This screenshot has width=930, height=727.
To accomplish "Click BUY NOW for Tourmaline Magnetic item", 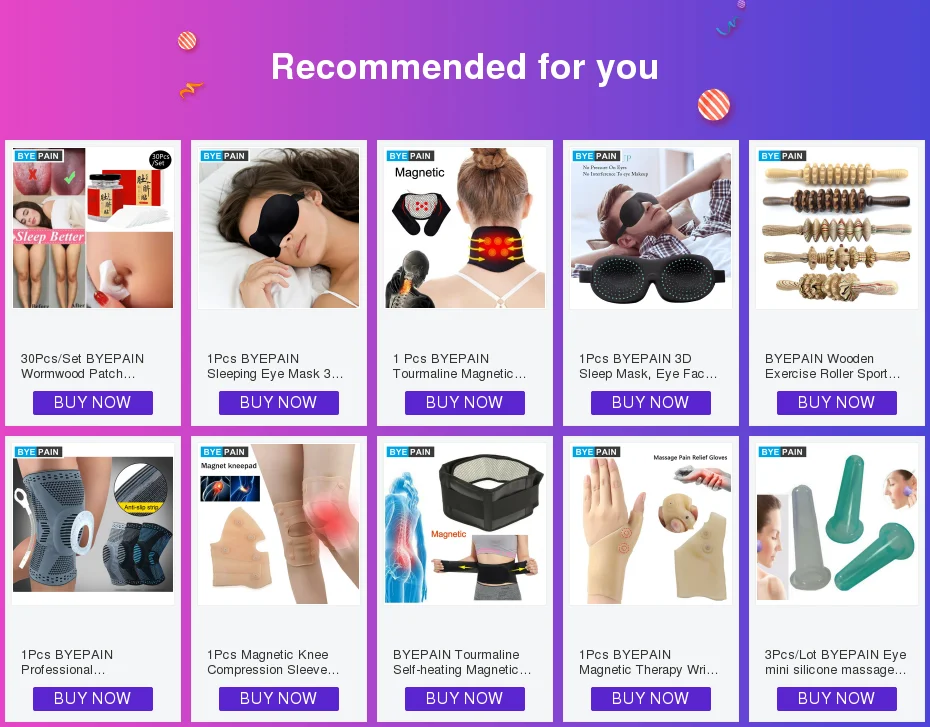I will tap(464, 403).
